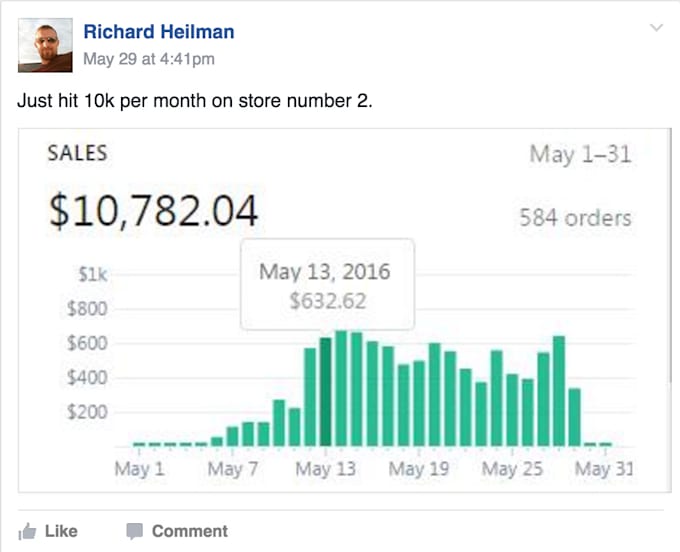The image size is (680, 552).
Task: Open the Richard Heilman profile link
Action: pyautogui.click(x=159, y=32)
